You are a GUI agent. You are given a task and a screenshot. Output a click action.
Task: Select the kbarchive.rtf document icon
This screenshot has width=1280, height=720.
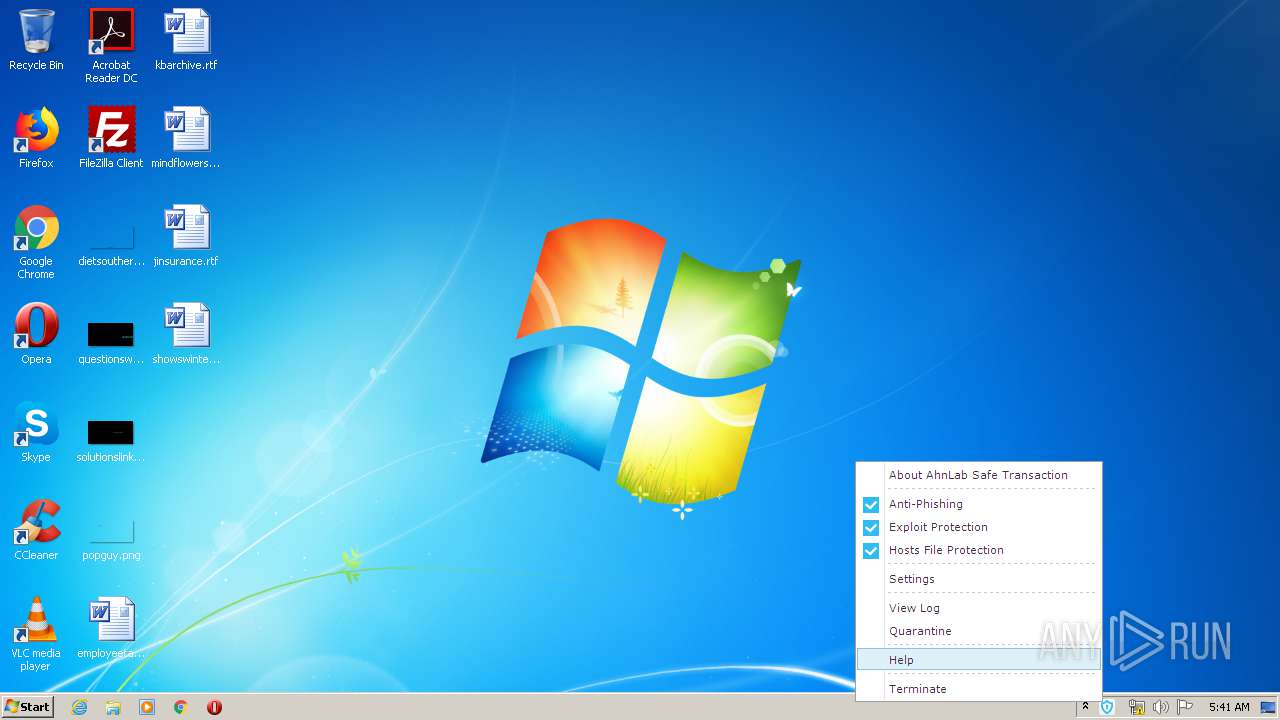tap(186, 41)
